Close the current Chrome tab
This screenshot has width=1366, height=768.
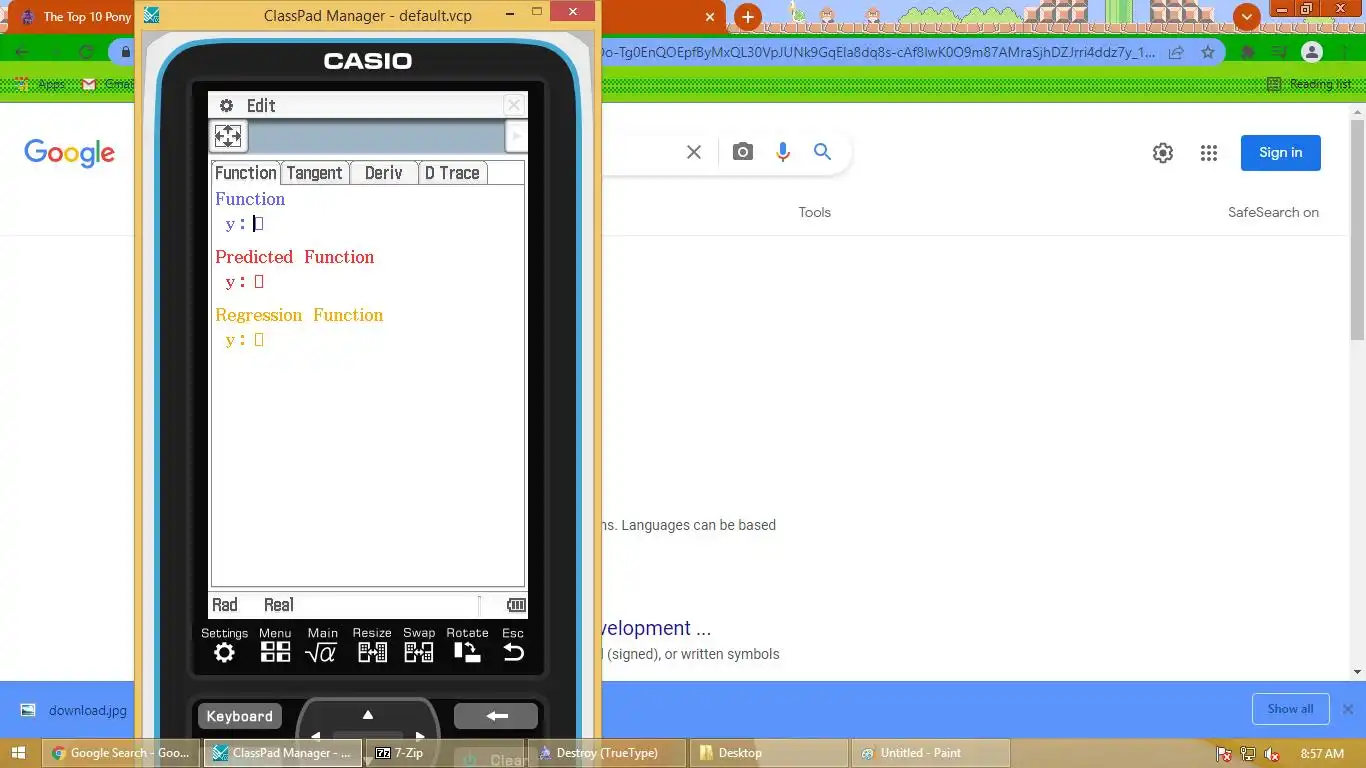coord(710,17)
